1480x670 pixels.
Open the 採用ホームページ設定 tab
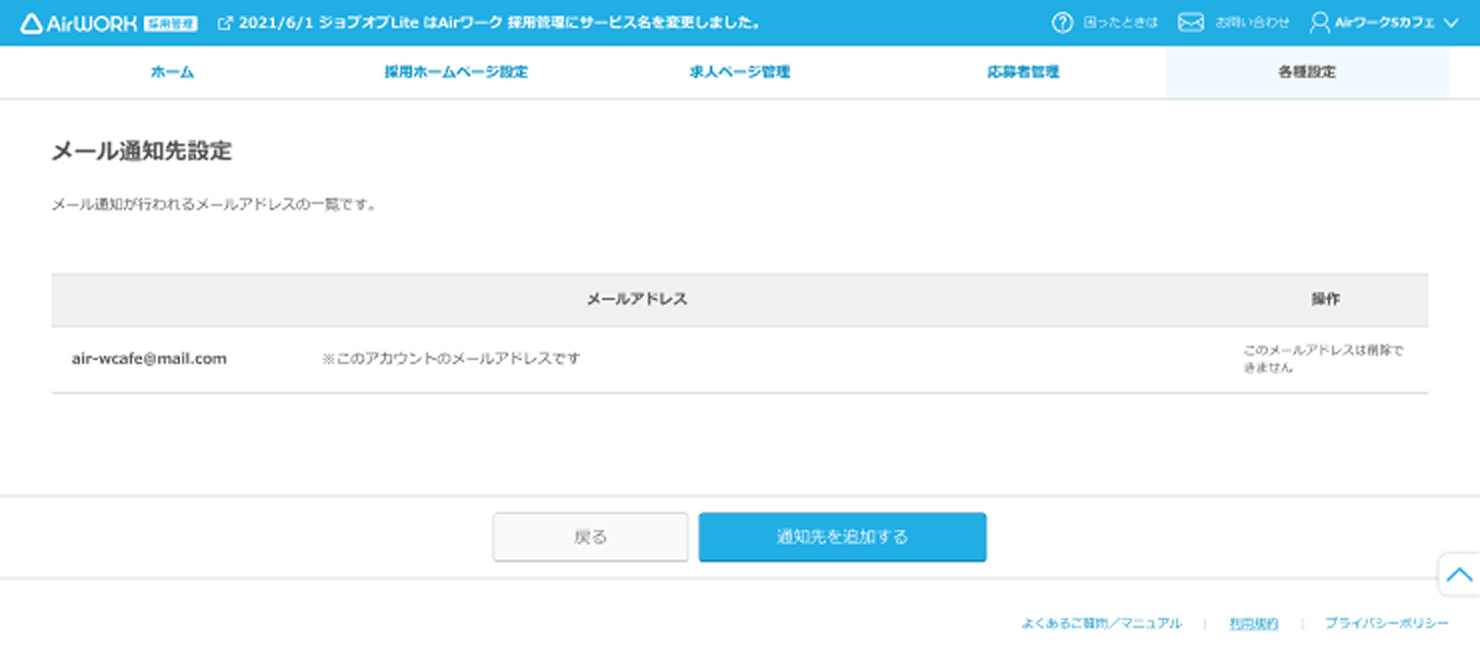click(x=456, y=72)
